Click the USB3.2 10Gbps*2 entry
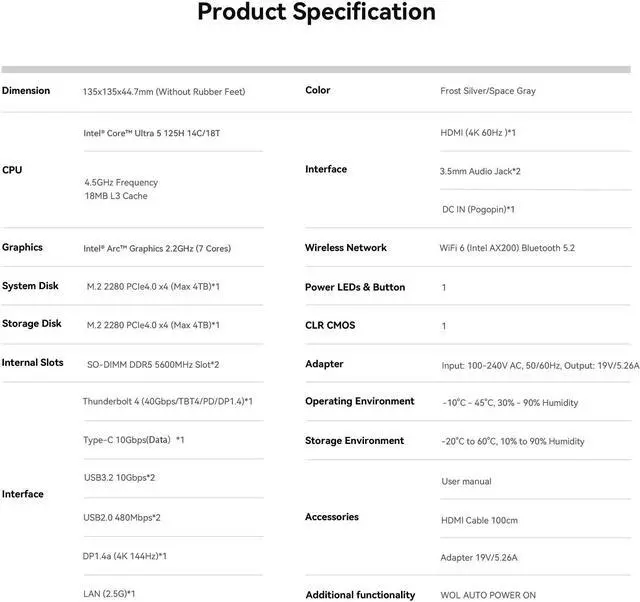 coord(120,478)
